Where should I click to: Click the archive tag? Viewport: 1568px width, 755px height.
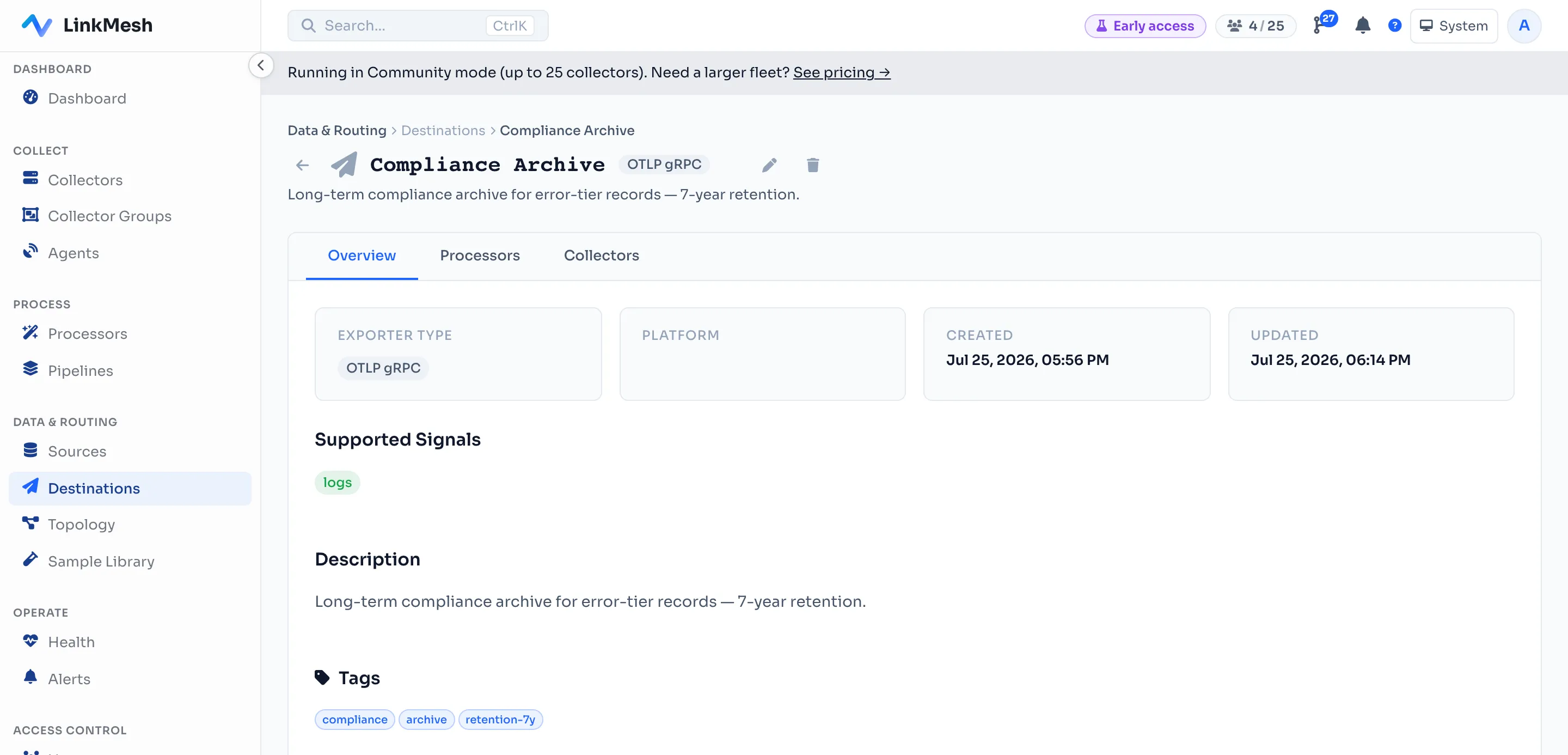(x=426, y=720)
